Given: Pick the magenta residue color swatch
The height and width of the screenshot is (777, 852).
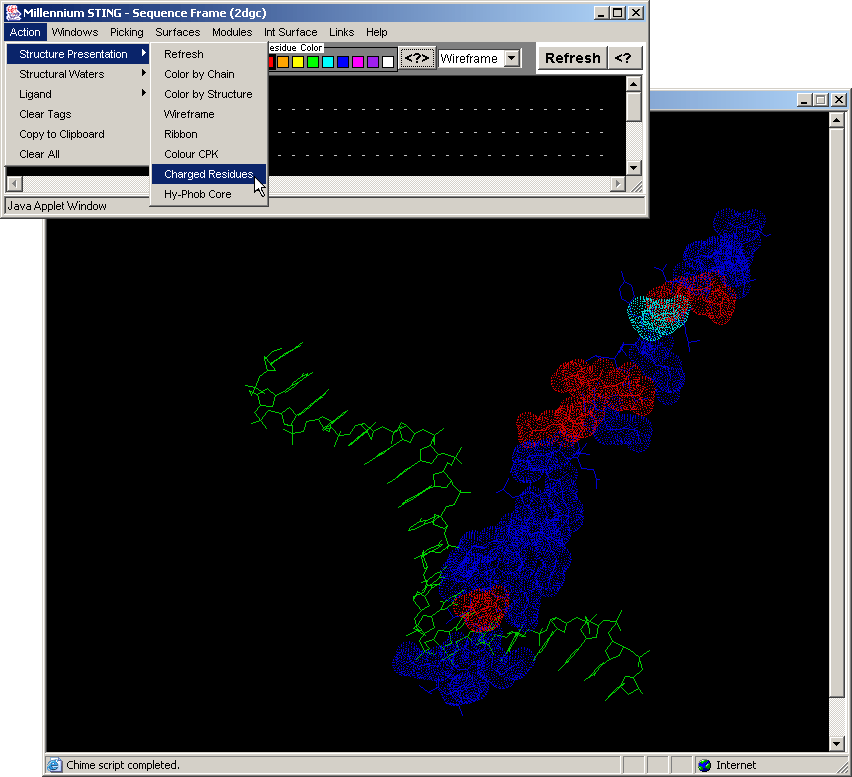Looking at the screenshot, I should [358, 61].
